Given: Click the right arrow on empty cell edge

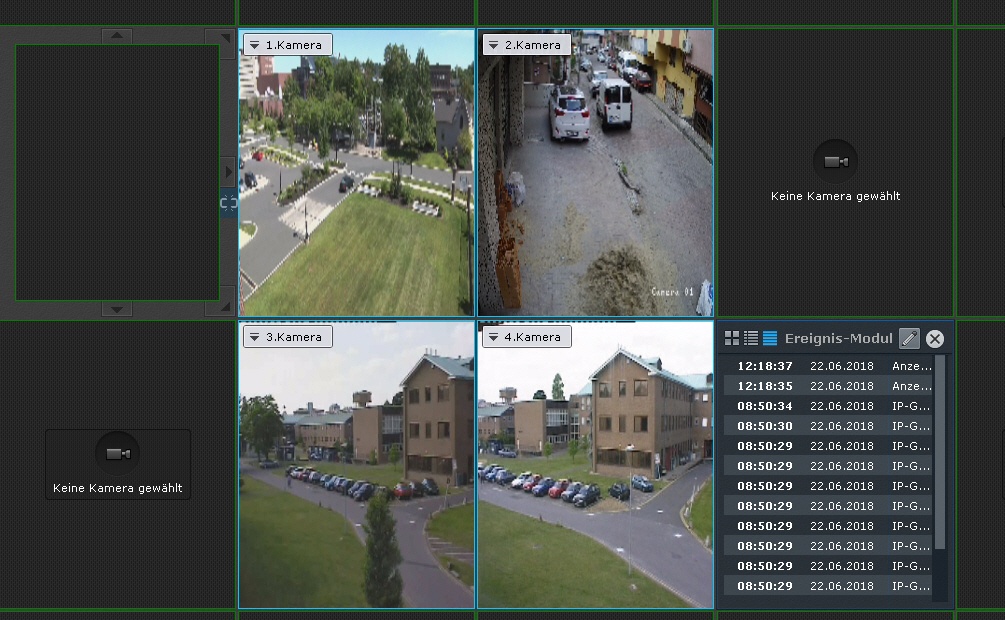Looking at the screenshot, I should tap(228, 172).
